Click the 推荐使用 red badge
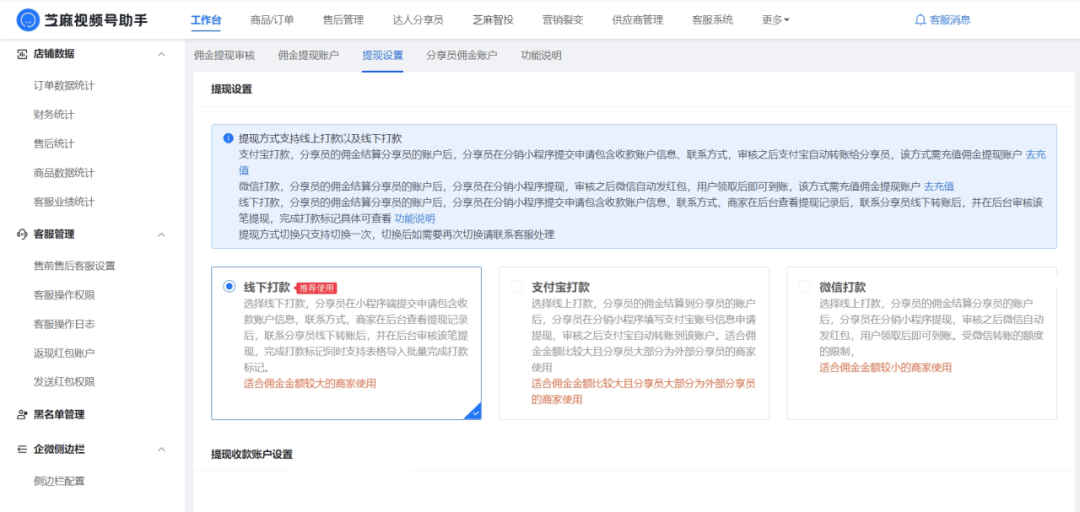 316,287
